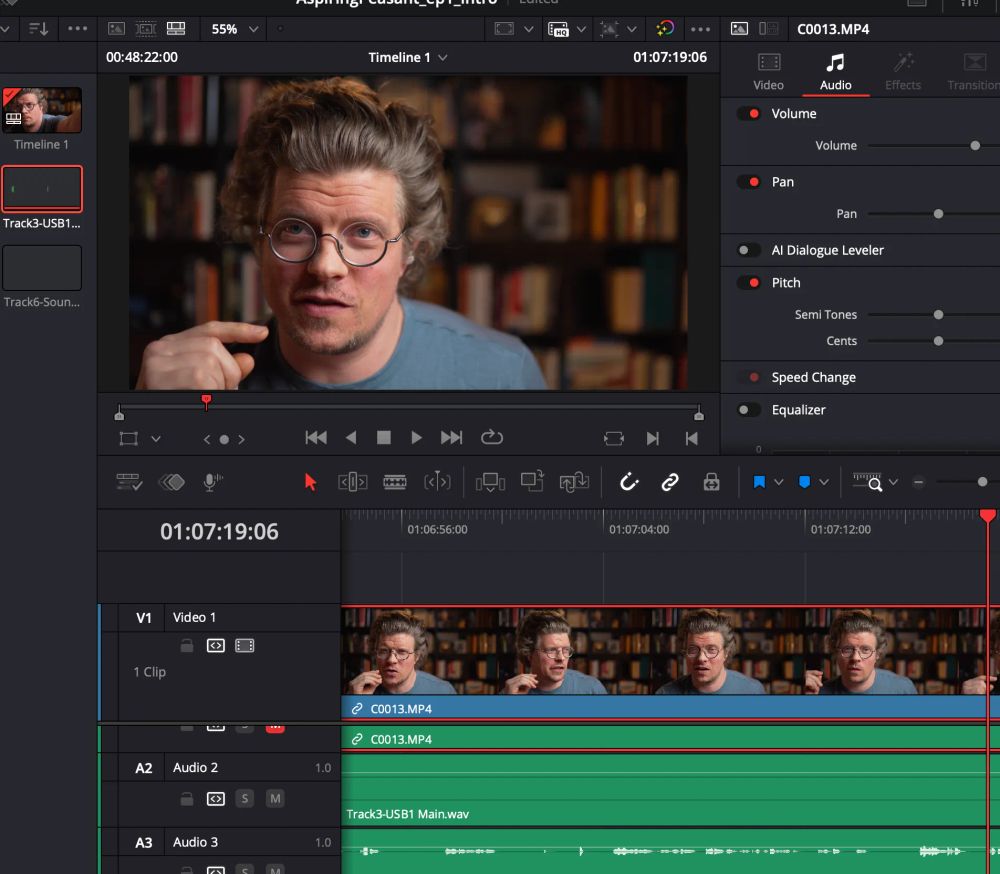Toggle loop playback
The width and height of the screenshot is (1000, 874).
492,438
